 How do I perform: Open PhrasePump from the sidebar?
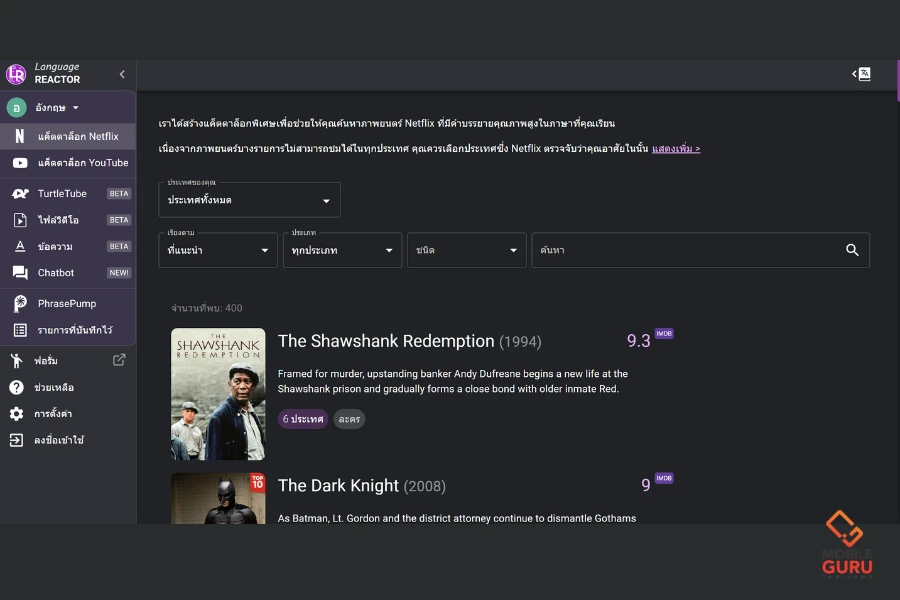click(68, 304)
